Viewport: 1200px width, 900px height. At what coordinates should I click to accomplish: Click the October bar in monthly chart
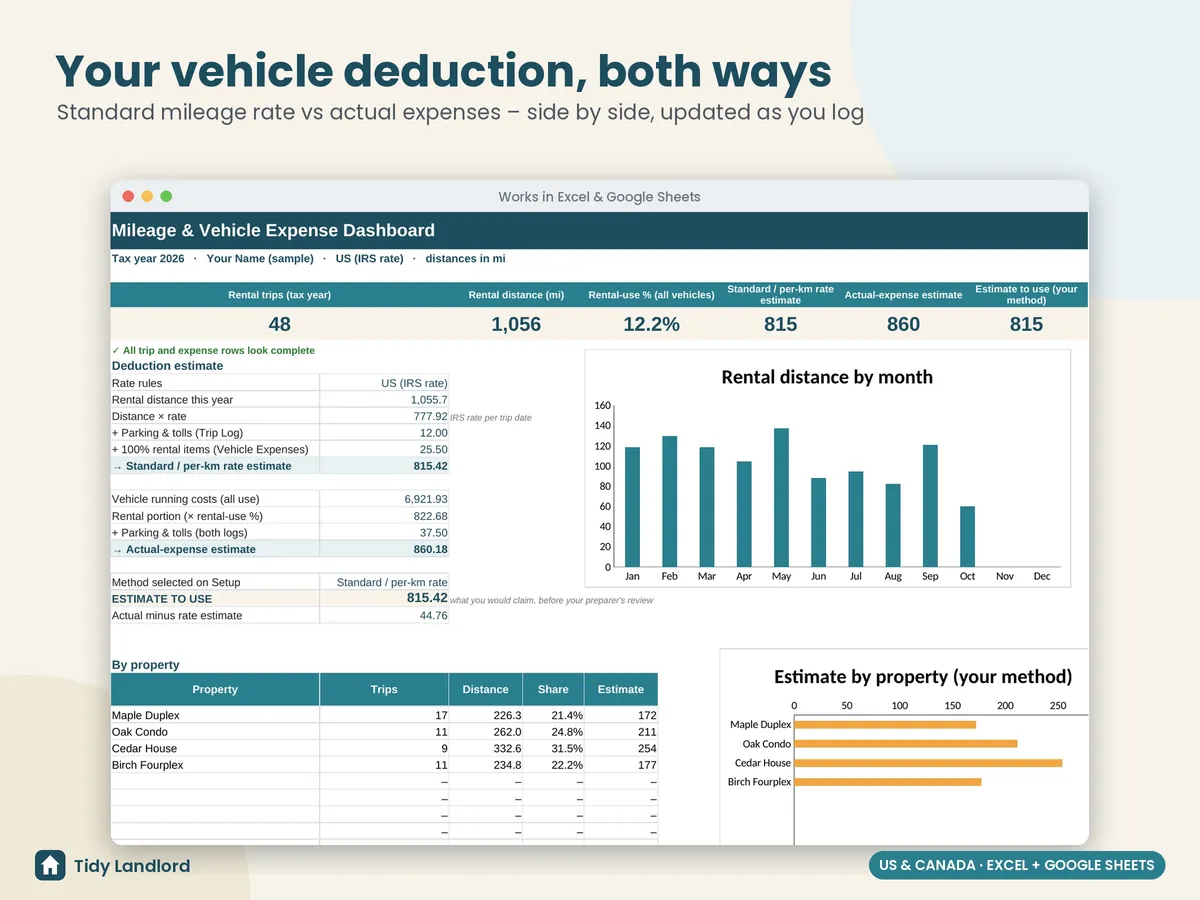[967, 537]
